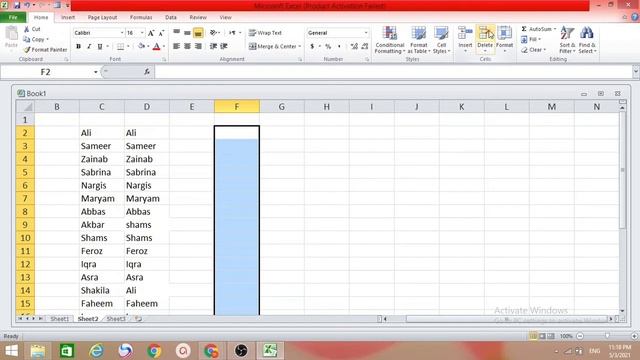Open Conditional Formatting menu
Image resolution: width=640 pixels, height=360 pixels.
(390, 40)
